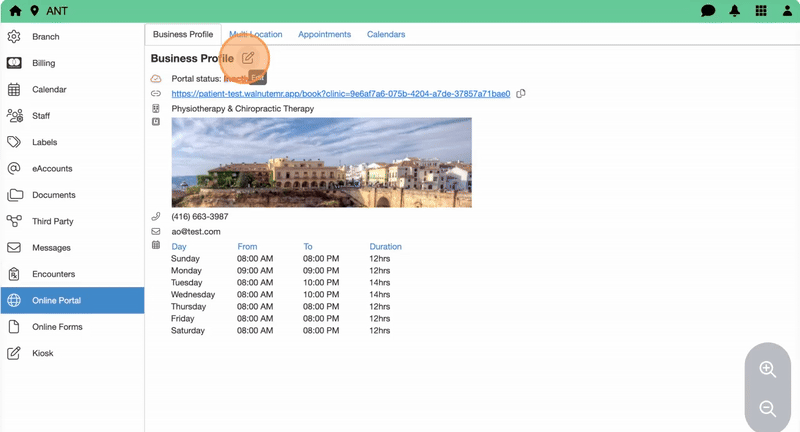Screen dimensions: 800x432
Task: Open the user account icon
Action: (786, 11)
